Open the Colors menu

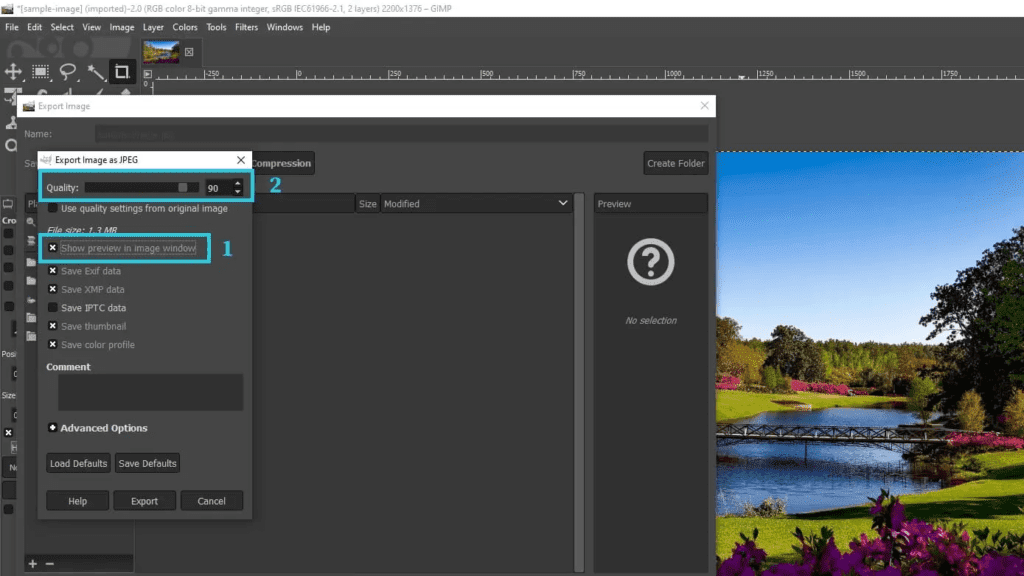(x=185, y=27)
